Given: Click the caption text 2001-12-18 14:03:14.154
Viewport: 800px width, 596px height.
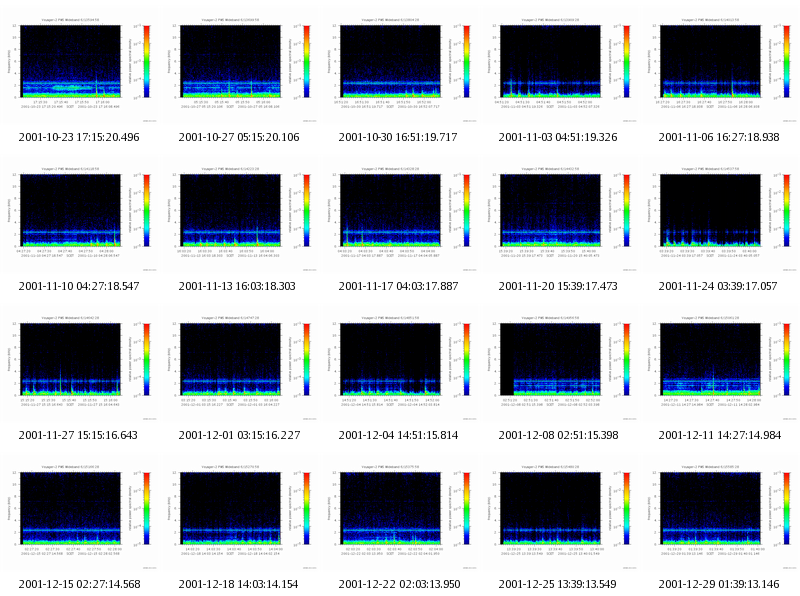Looking at the screenshot, I should pos(238,584).
